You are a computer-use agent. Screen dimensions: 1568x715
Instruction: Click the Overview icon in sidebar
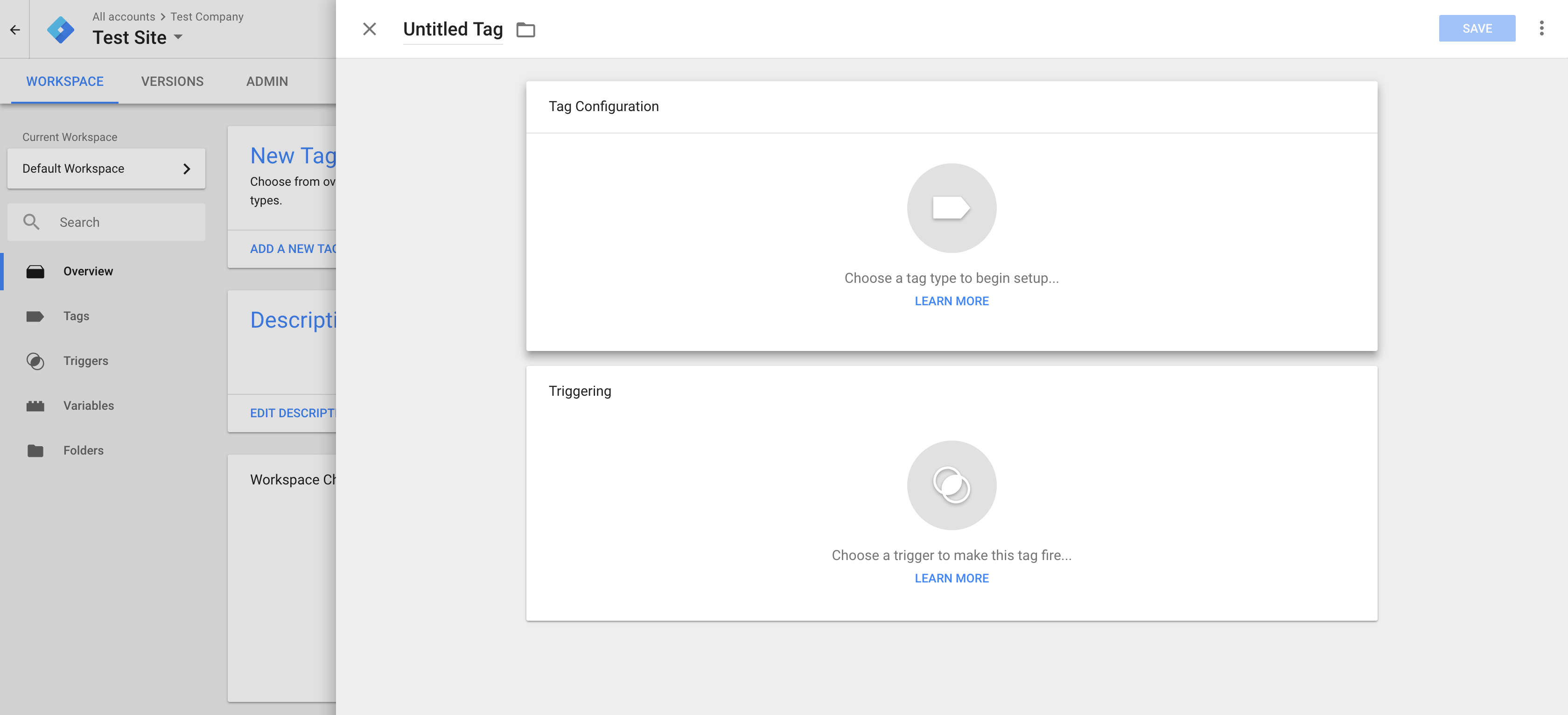[x=35, y=270]
